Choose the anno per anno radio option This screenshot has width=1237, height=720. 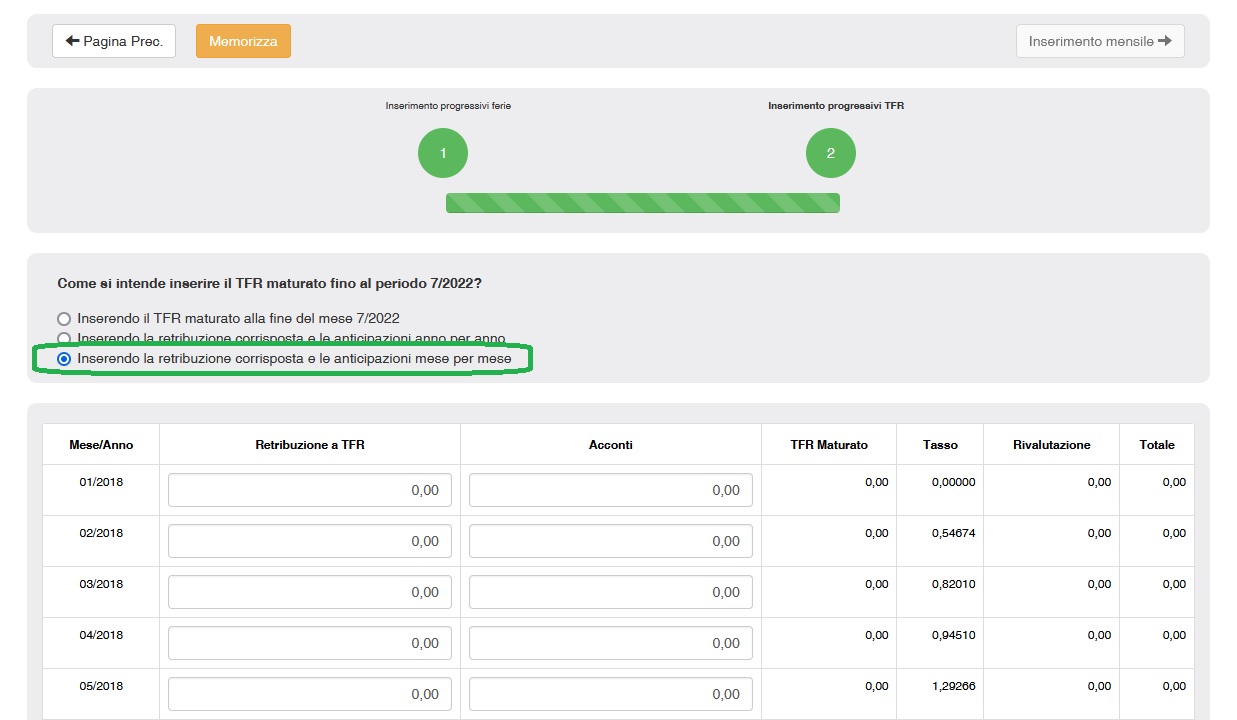(65, 339)
